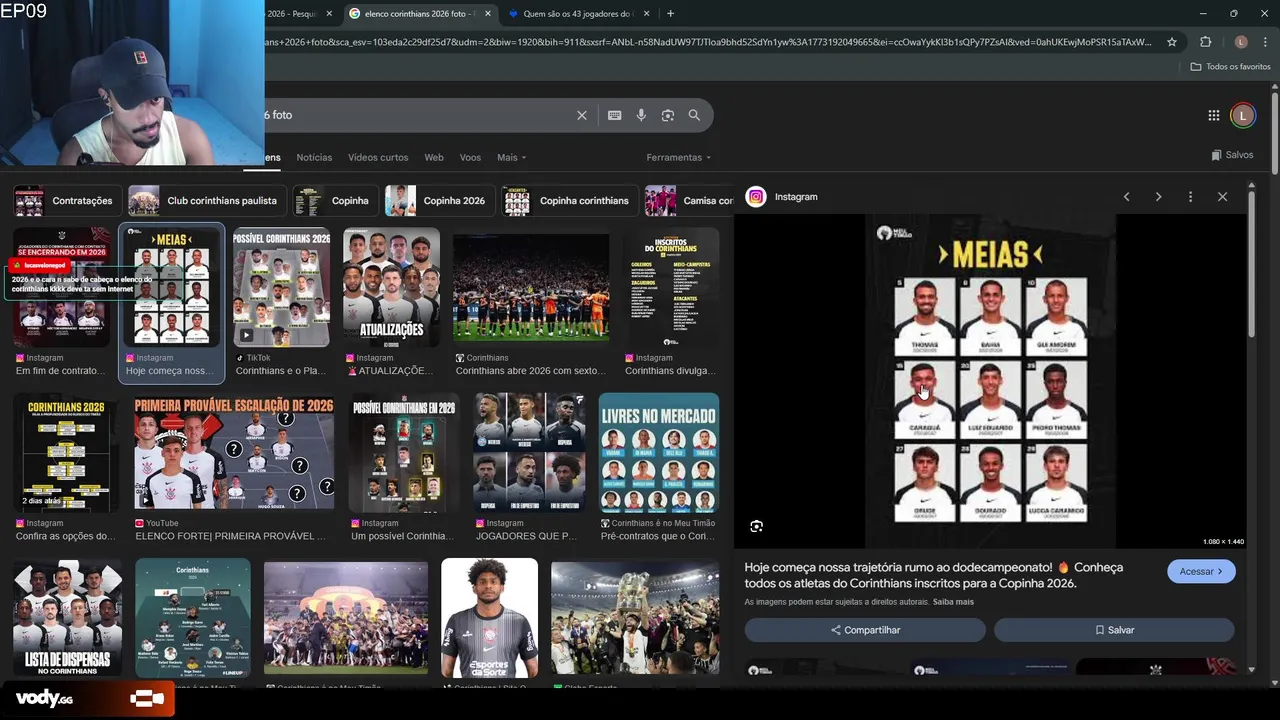Open 'Corinthians abre 2026' stadium thumbnail
The image size is (1280, 720).
[x=531, y=288]
